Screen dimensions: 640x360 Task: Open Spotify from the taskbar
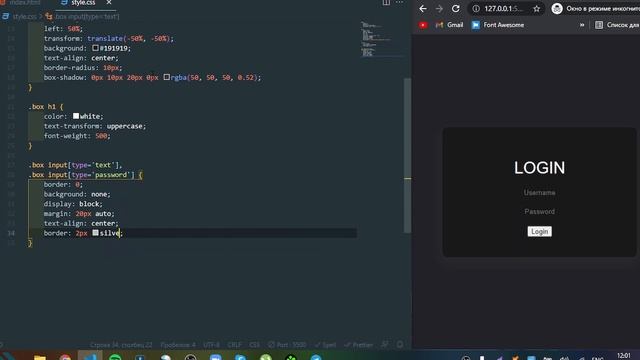tap(115, 358)
